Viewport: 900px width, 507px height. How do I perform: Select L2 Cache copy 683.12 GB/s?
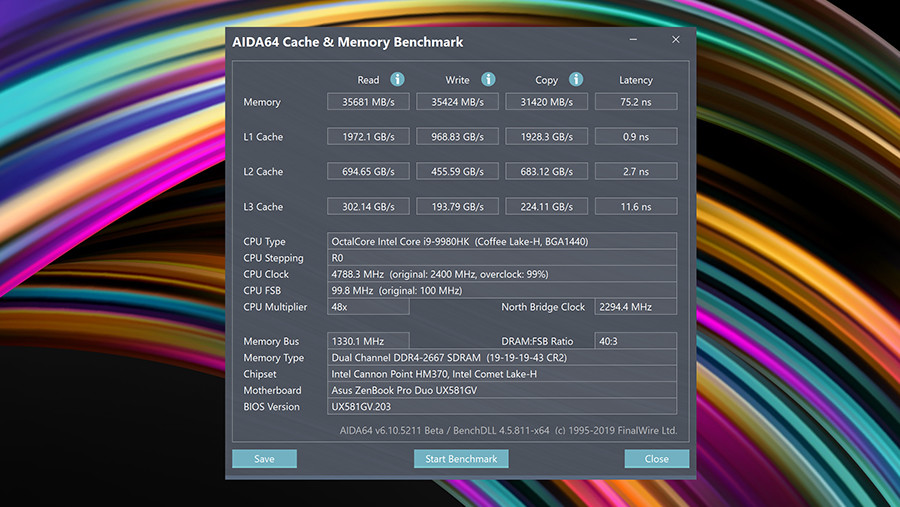[x=546, y=171]
